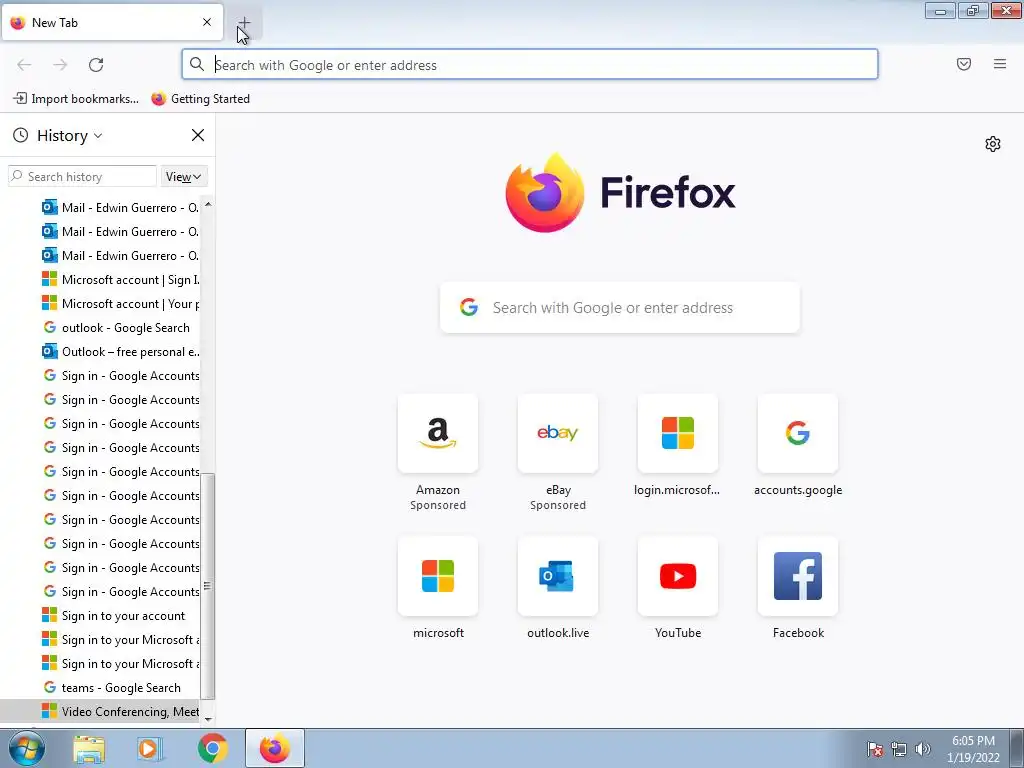
Task: Open the Firefox application menu
Action: [x=1000, y=64]
